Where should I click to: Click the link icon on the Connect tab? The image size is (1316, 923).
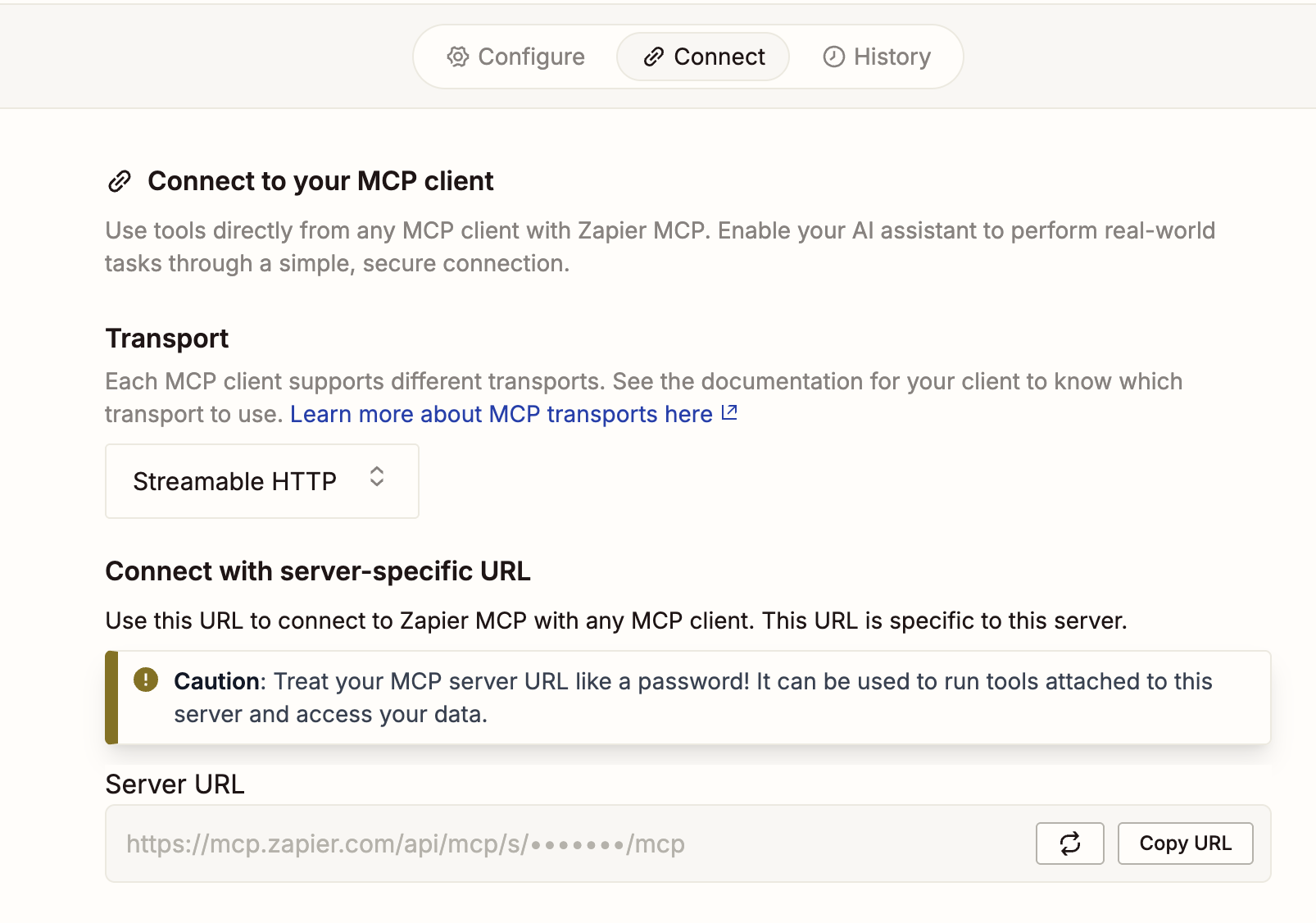(x=653, y=57)
